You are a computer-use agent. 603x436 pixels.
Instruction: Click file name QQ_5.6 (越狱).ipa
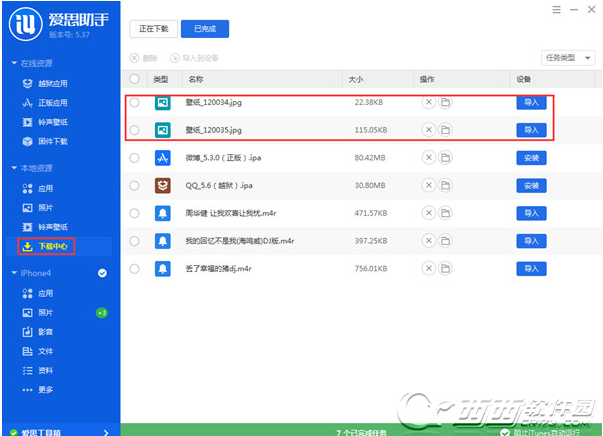click(219, 185)
